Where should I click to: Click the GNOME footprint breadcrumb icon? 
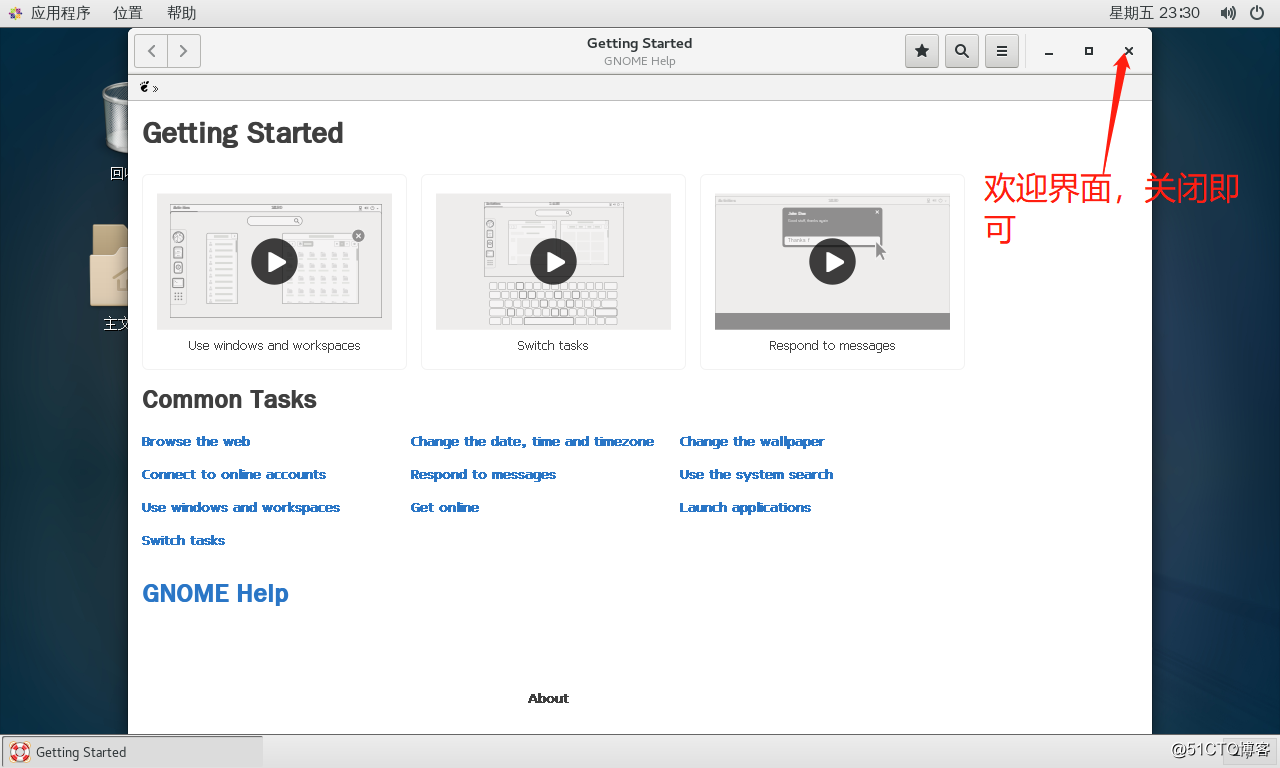[x=145, y=87]
